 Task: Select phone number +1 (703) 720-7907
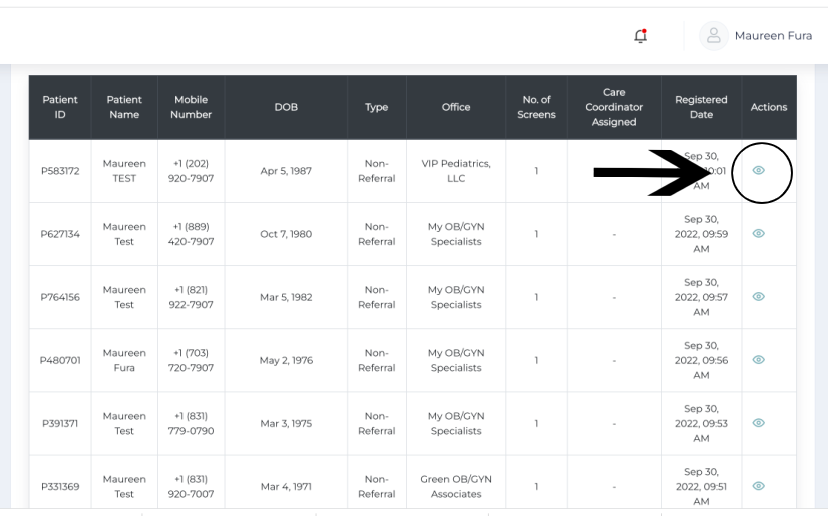coord(191,360)
